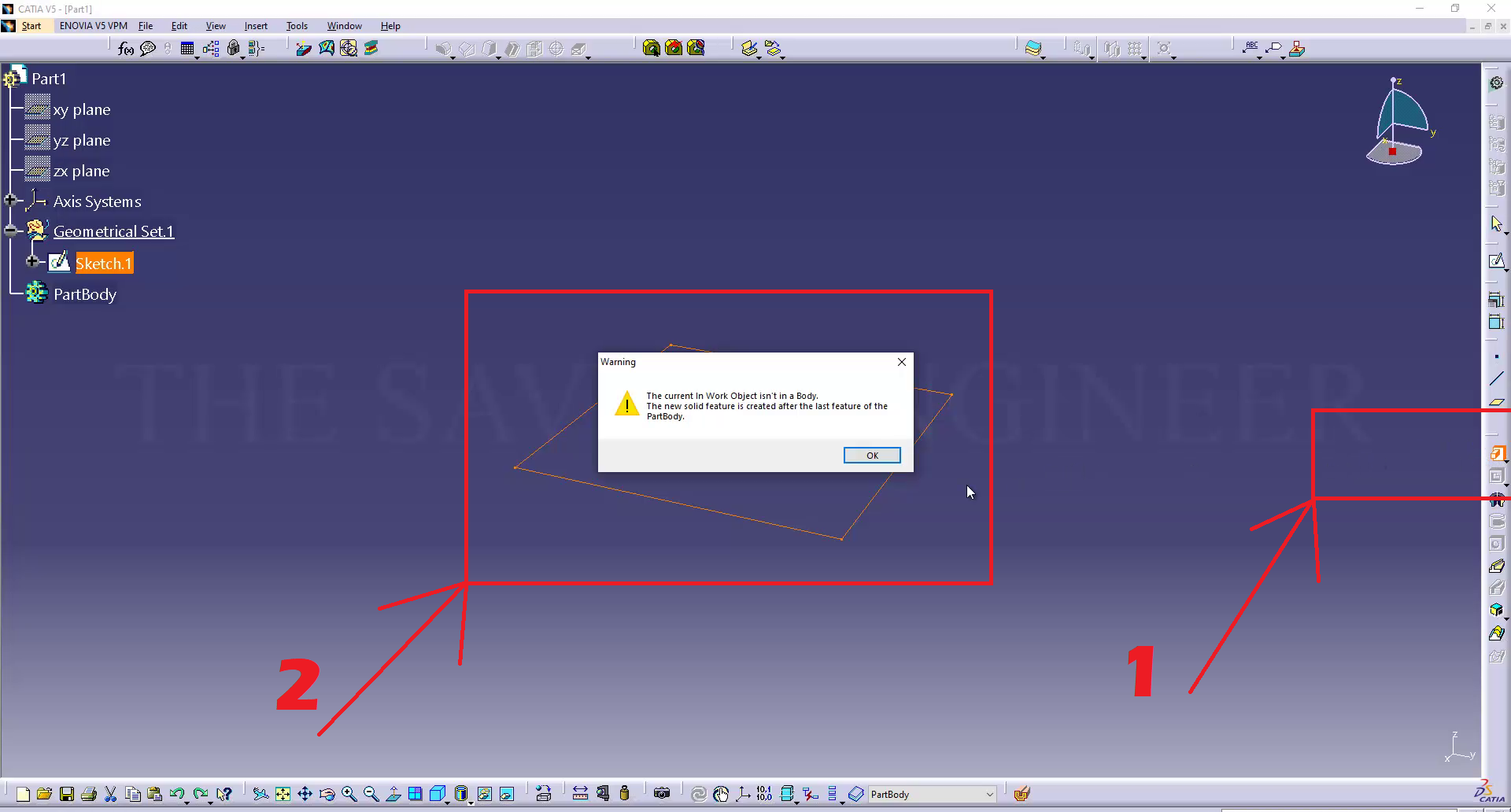Select the Fit All In view icon

pyautogui.click(x=283, y=794)
